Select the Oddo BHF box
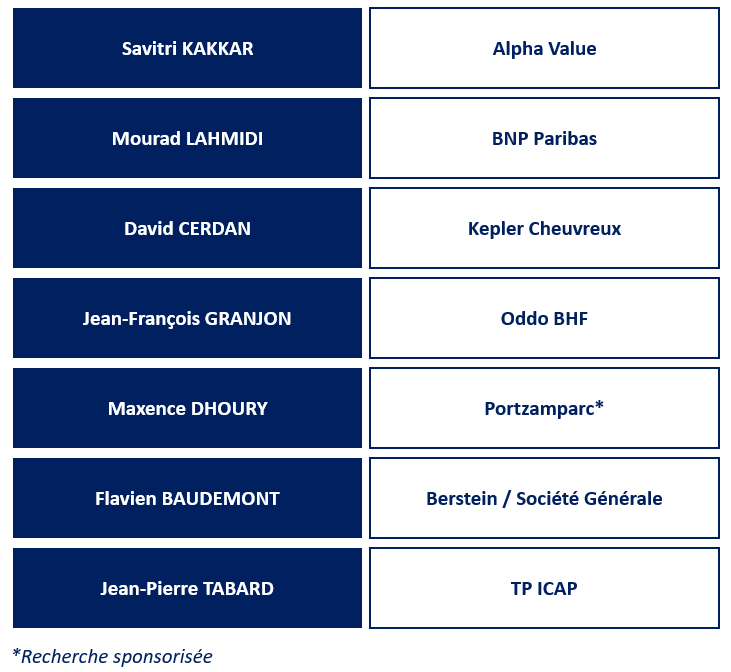 click(545, 318)
